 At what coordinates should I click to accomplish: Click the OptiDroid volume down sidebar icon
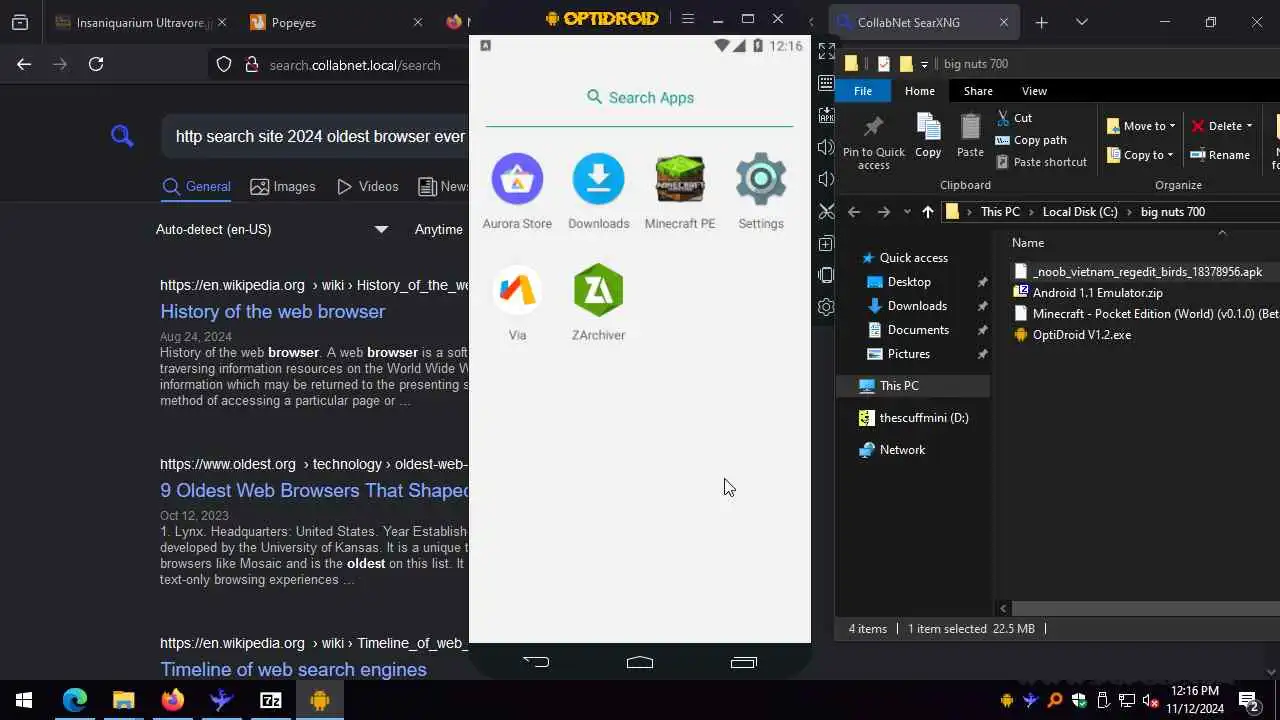coord(826,179)
